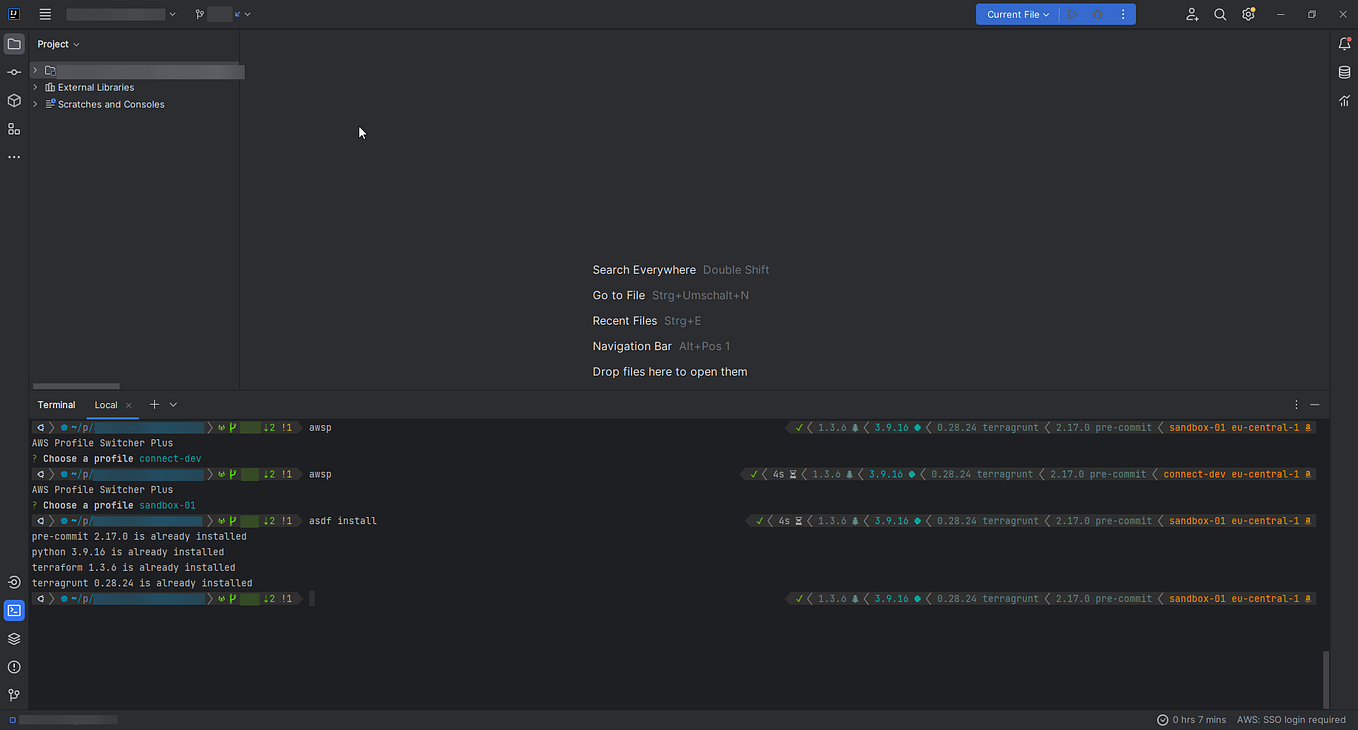
Task: Start a Code With Me session
Action: 1191,14
